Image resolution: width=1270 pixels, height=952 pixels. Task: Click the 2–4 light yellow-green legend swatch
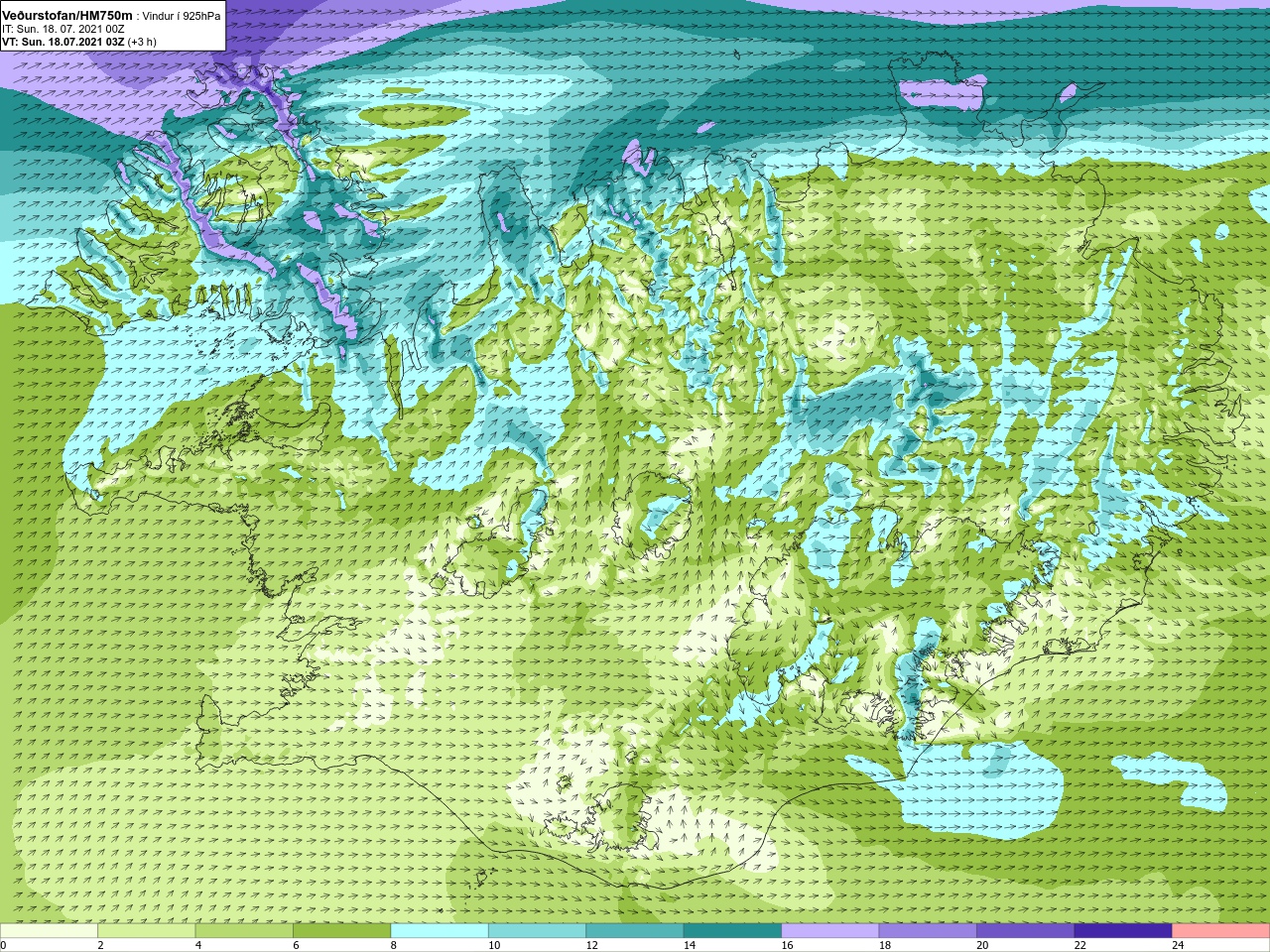(x=146, y=931)
